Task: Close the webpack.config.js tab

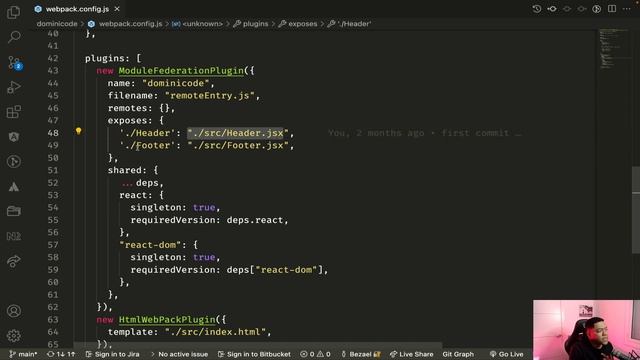Action: tap(117, 9)
